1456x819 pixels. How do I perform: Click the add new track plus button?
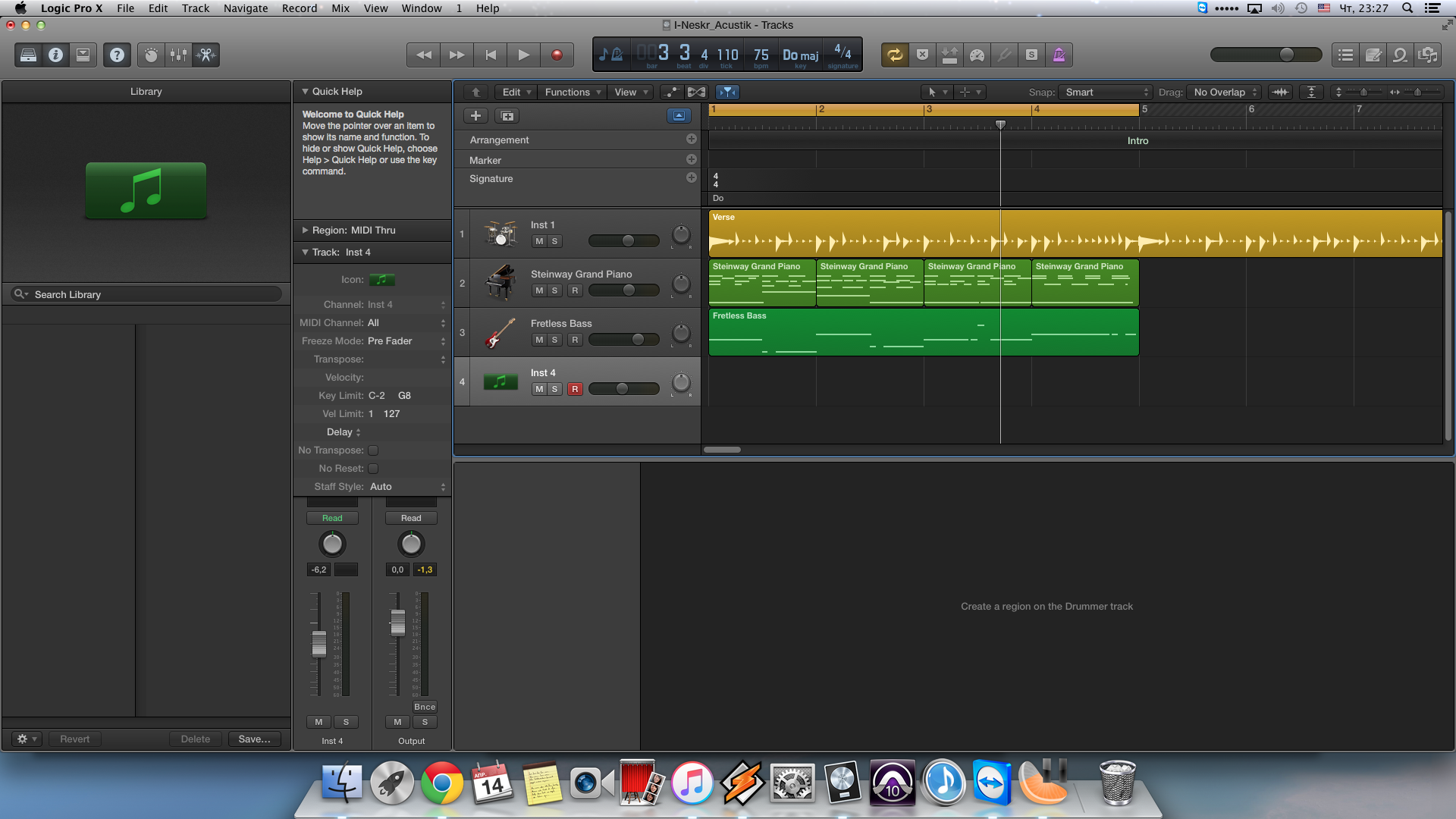click(x=475, y=116)
